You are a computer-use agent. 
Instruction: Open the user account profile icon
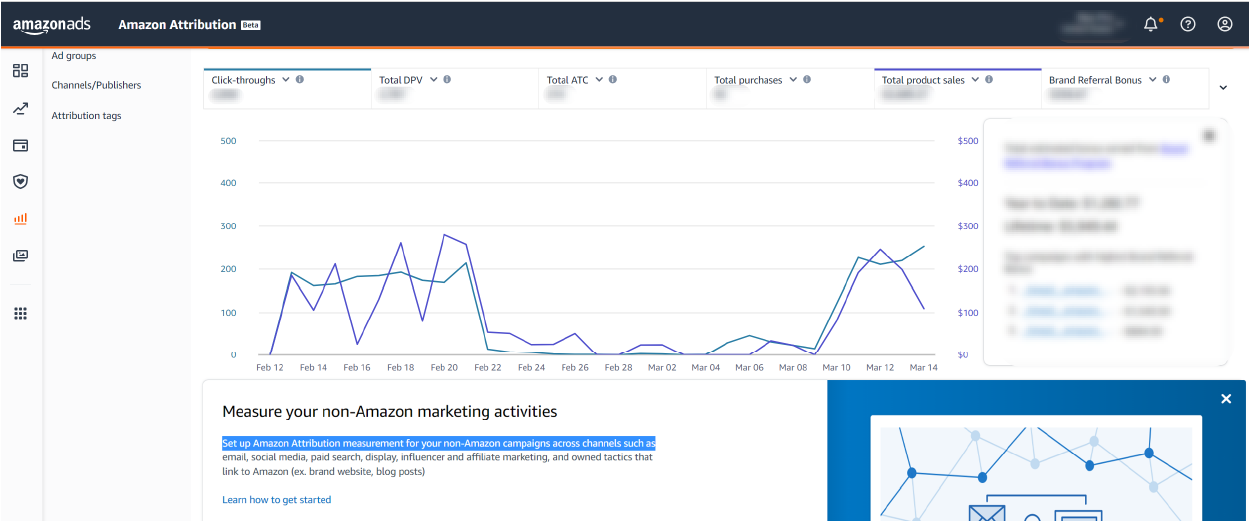[x=1225, y=24]
